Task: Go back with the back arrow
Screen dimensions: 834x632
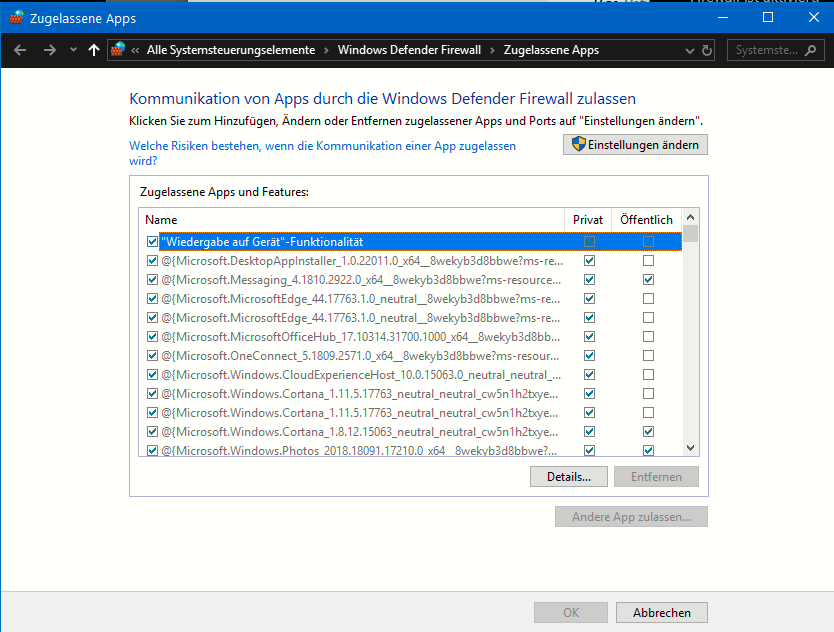Action: [x=20, y=50]
